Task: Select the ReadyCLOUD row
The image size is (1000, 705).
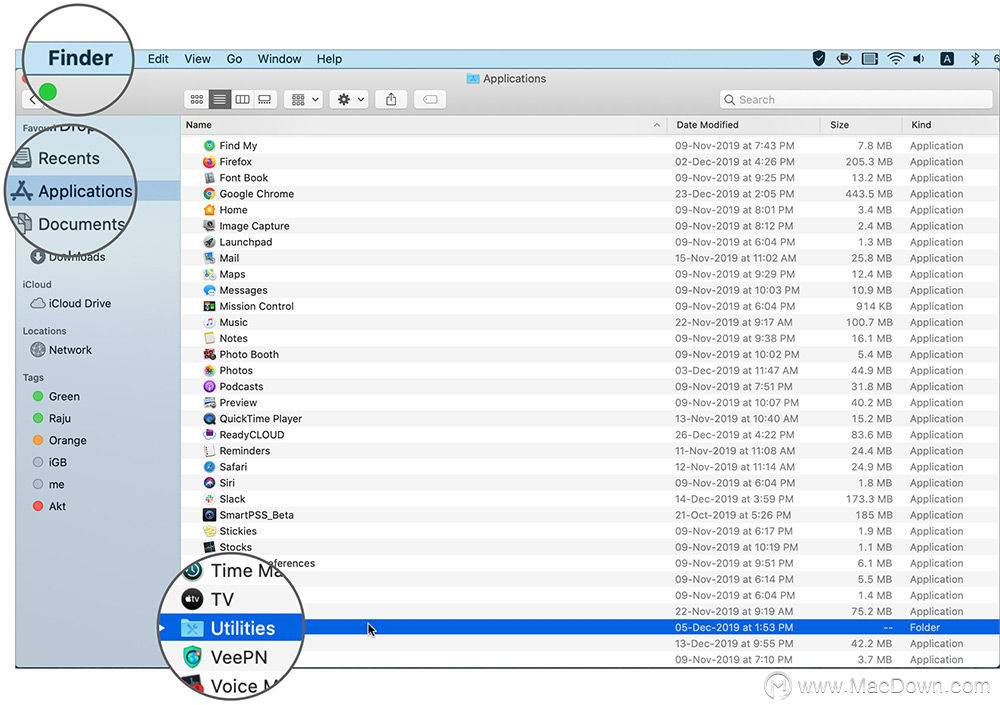Action: point(590,434)
